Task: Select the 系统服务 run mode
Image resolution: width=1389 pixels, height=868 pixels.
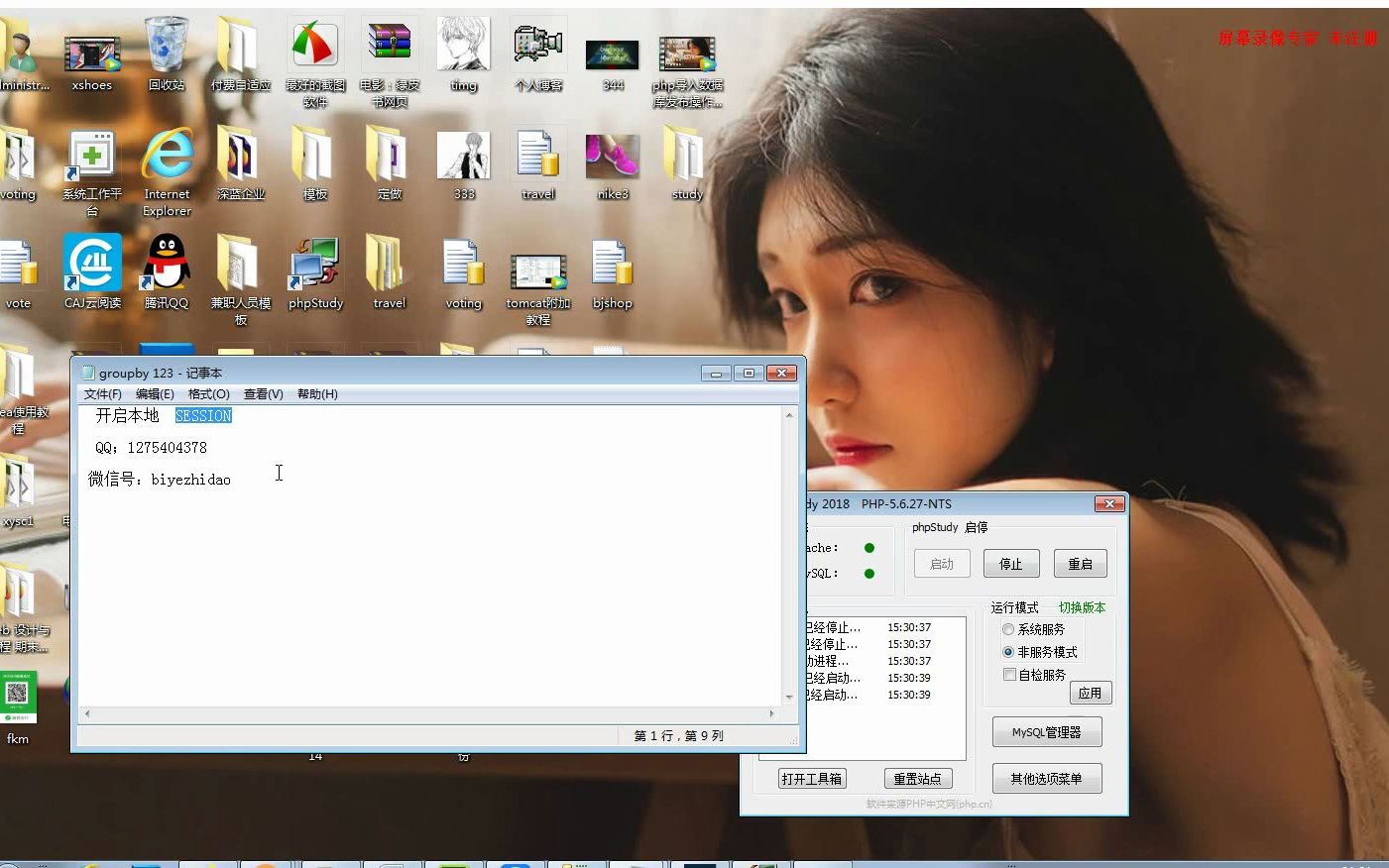Action: (1008, 629)
